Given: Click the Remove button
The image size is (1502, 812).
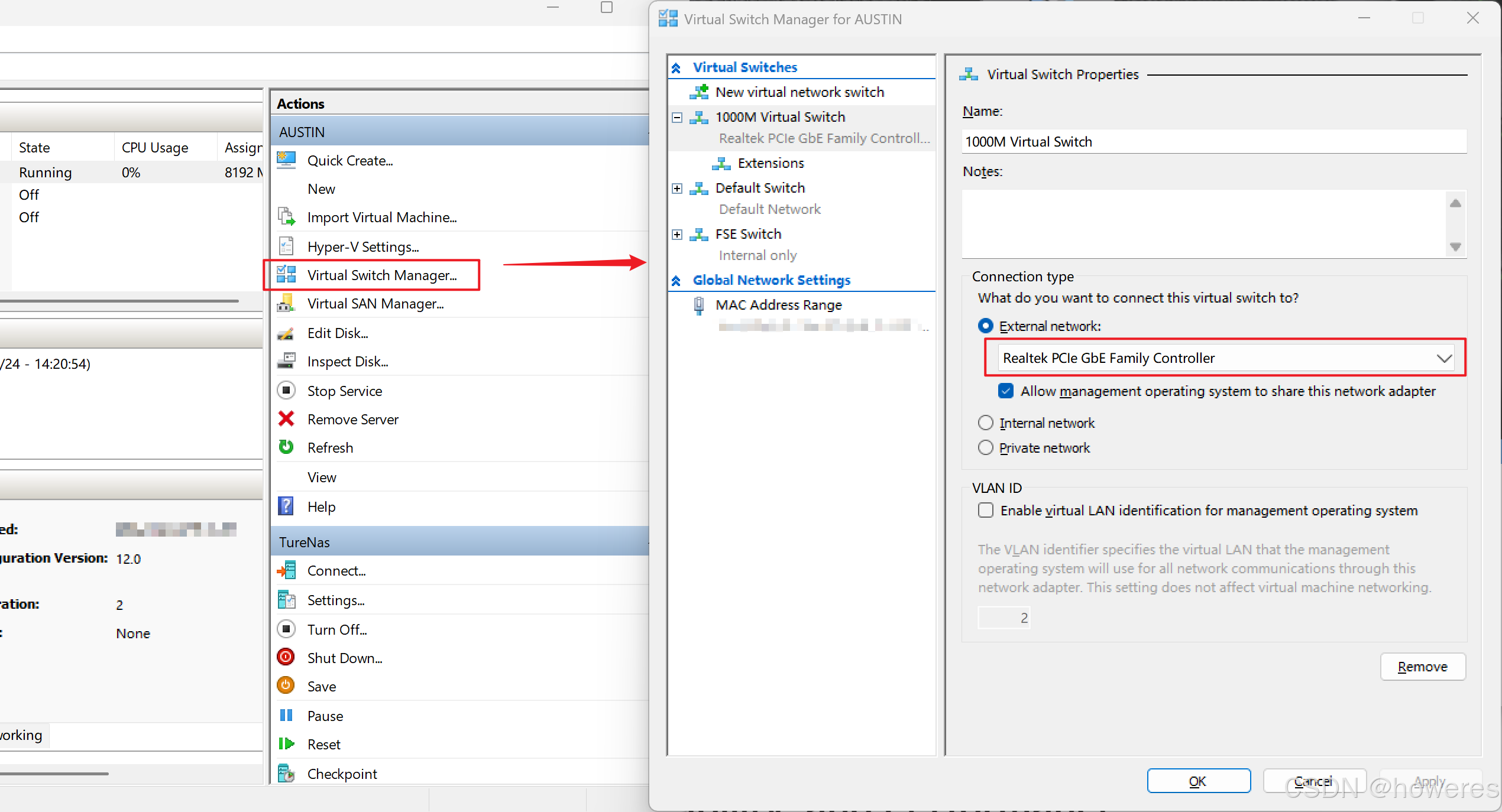Looking at the screenshot, I should coord(1422,666).
